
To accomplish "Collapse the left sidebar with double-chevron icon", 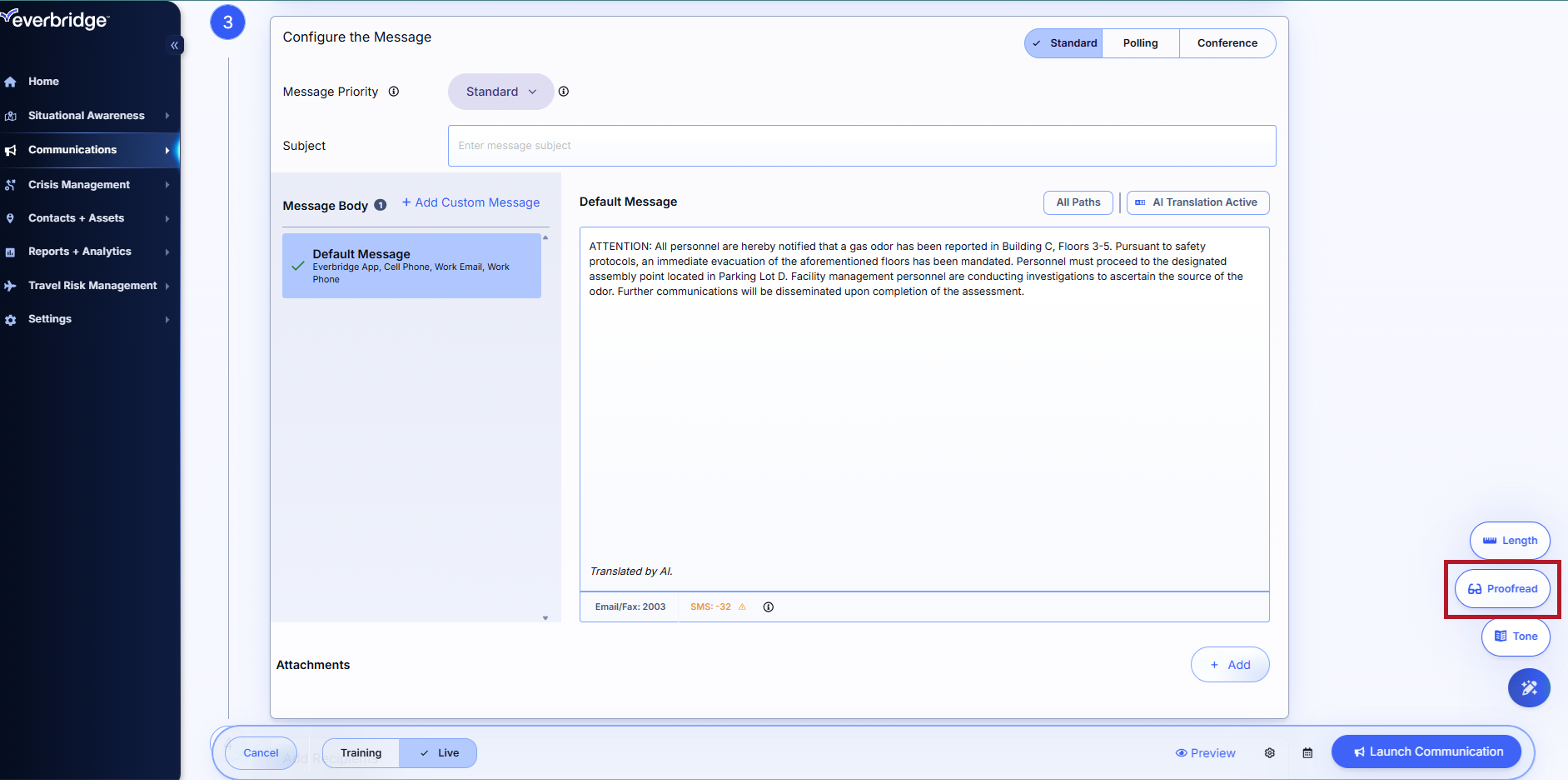I will [x=174, y=46].
